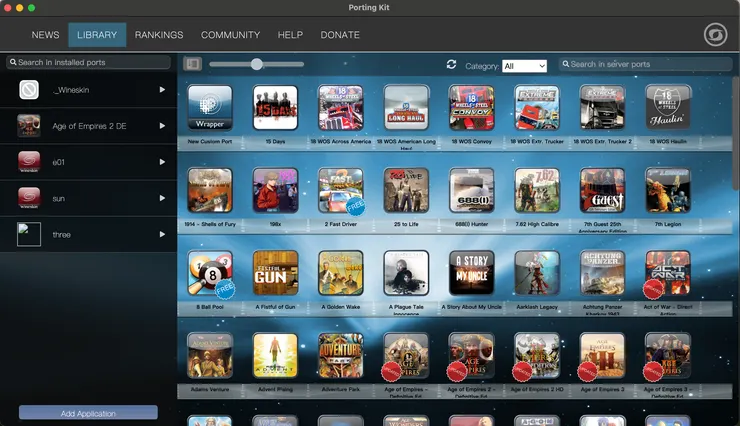Image resolution: width=740 pixels, height=426 pixels.
Task: Select the 688(I) Hunter icon
Action: 471,190
